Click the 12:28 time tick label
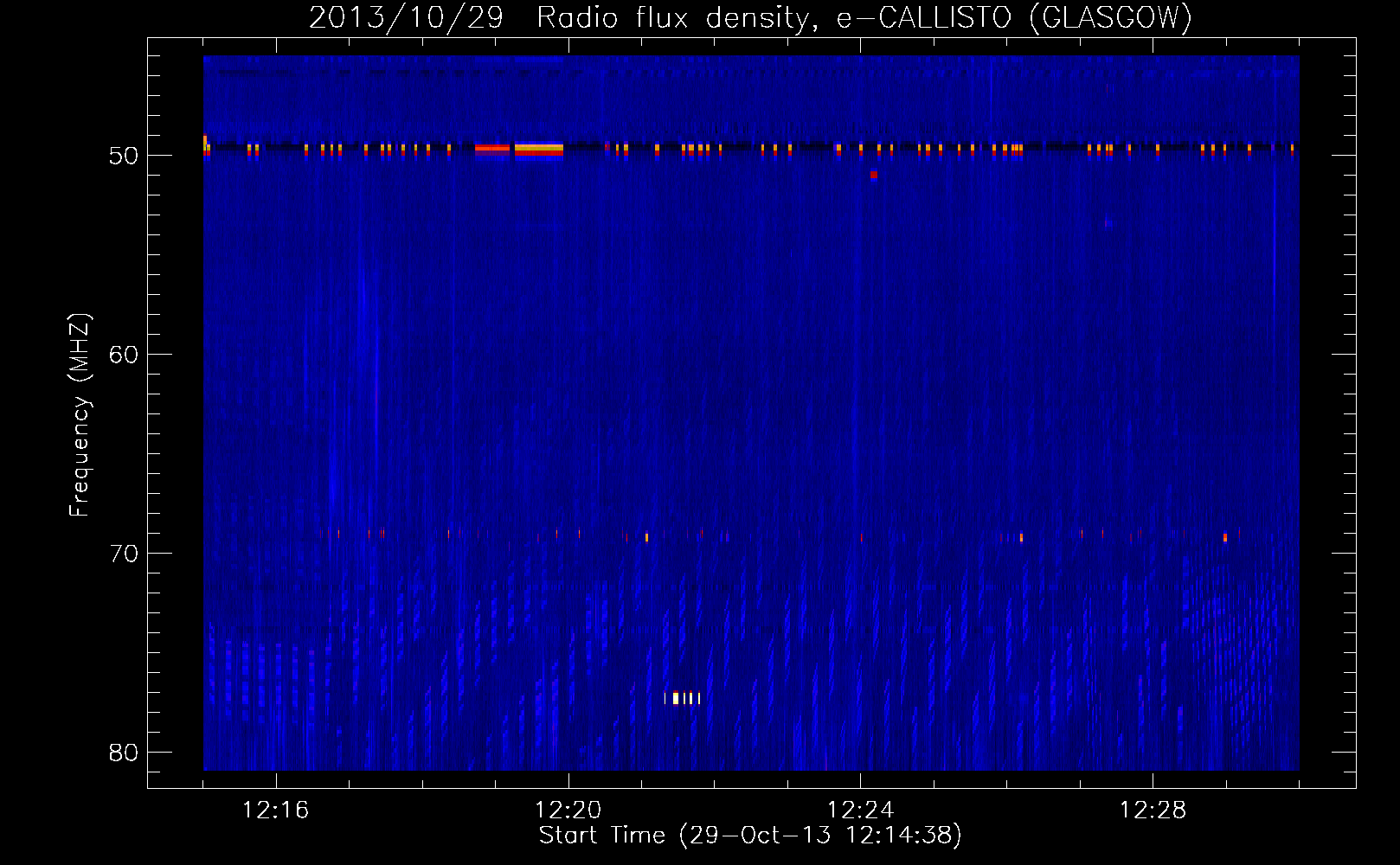Screen dimensions: 1400x865 pyautogui.click(x=1153, y=811)
